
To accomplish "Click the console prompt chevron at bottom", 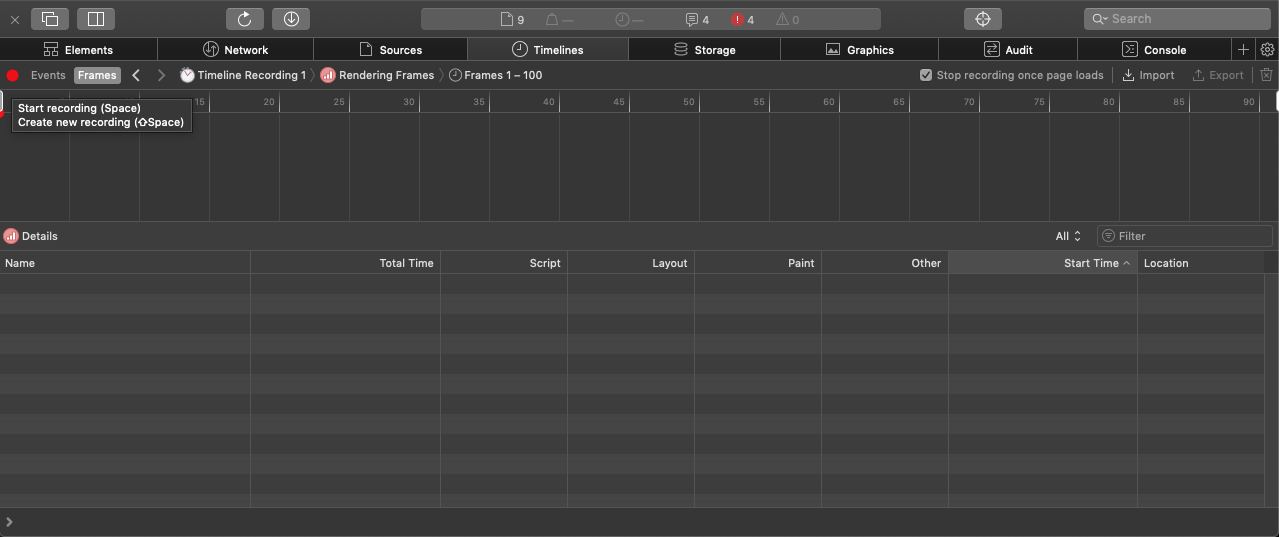I will 9,522.
